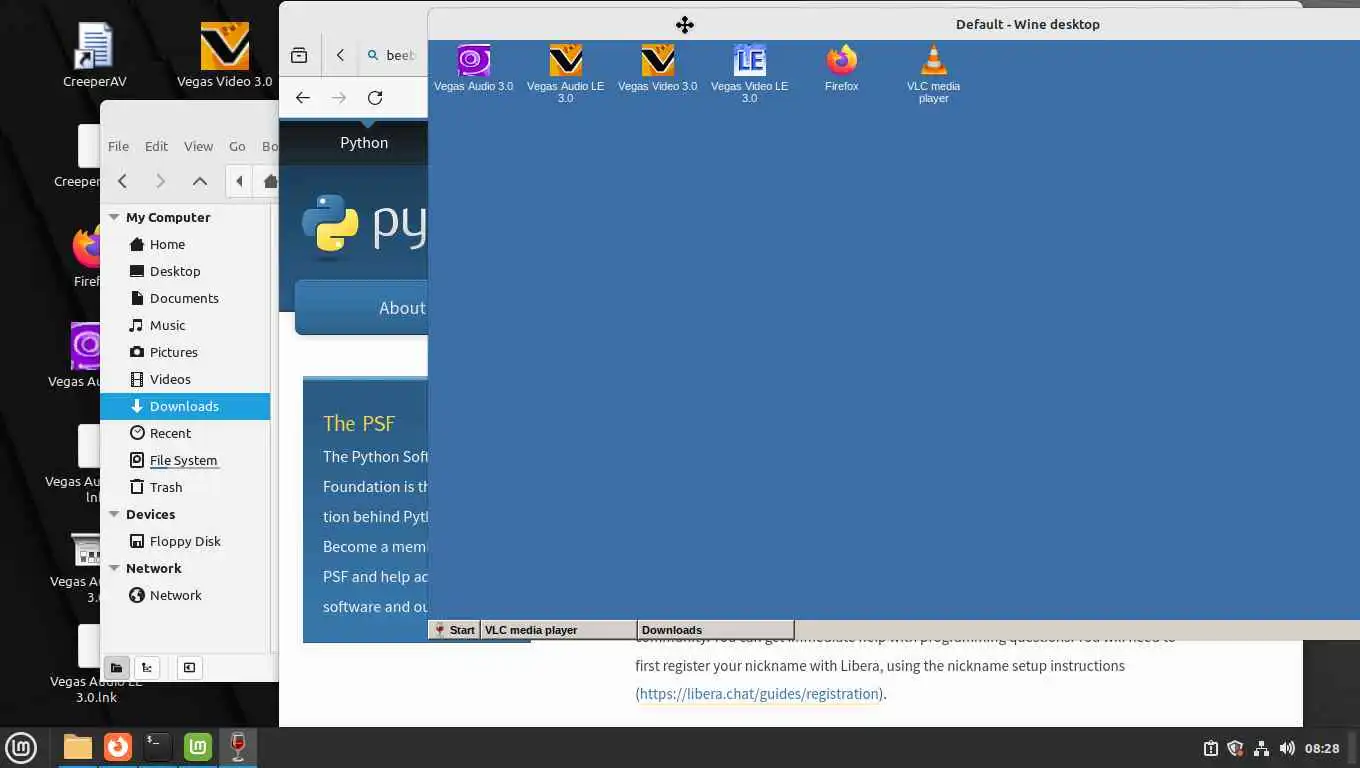Open CreeperAV shortcut on the Linux desktop
The image size is (1360, 768).
(95, 55)
